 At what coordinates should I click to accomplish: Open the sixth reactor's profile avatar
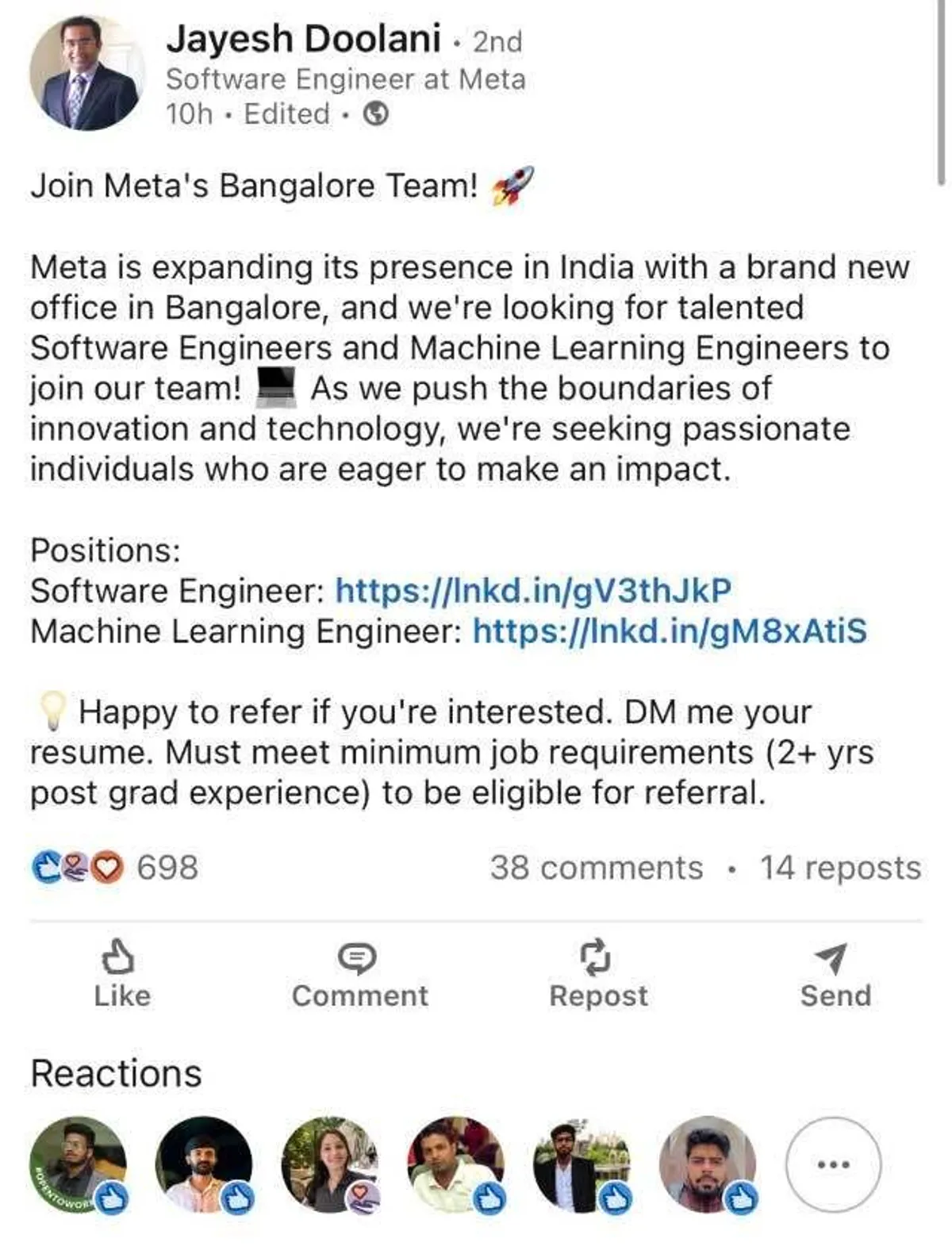point(707,1164)
